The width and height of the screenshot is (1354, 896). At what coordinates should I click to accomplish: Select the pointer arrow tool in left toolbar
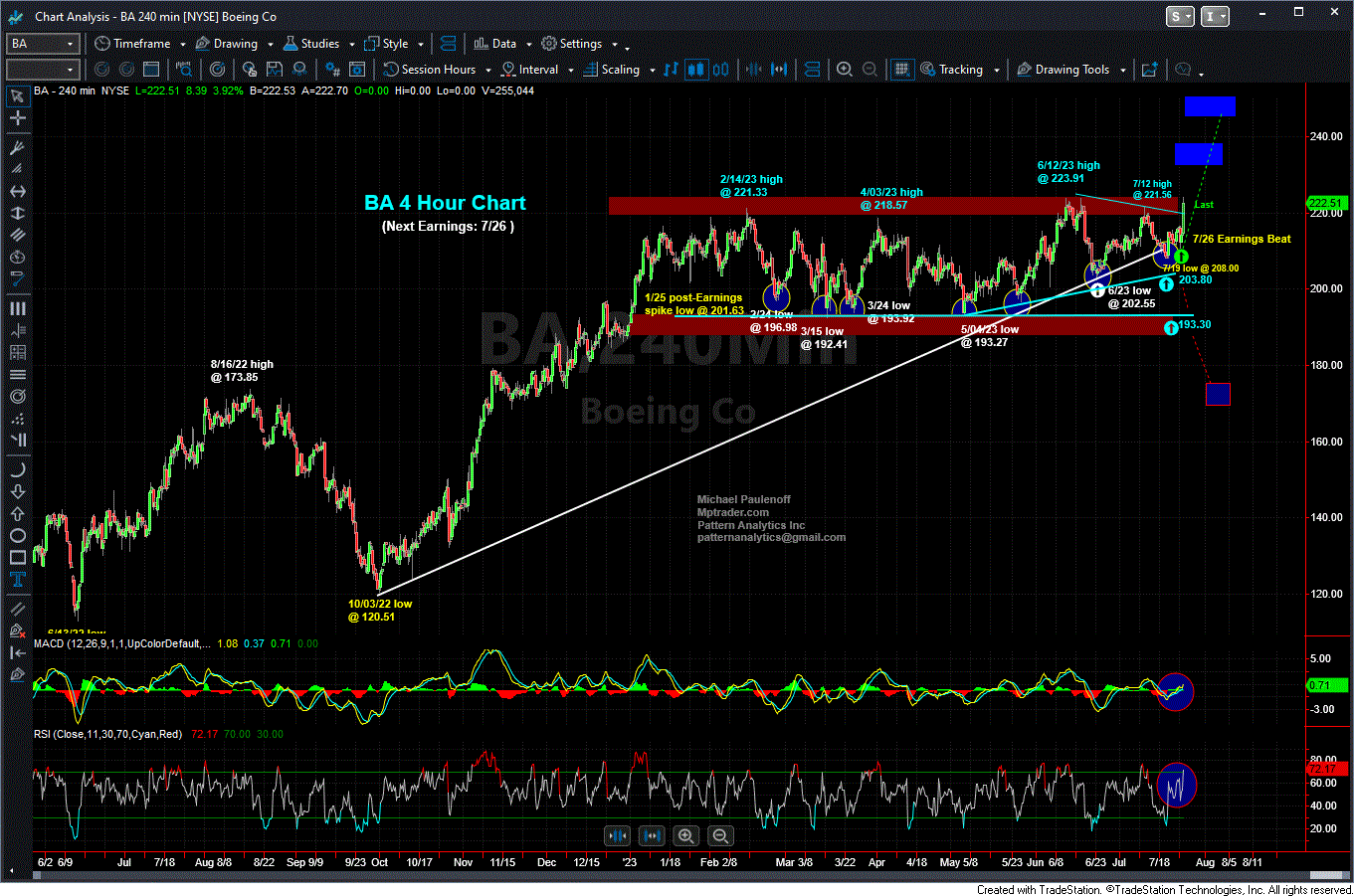click(x=17, y=96)
